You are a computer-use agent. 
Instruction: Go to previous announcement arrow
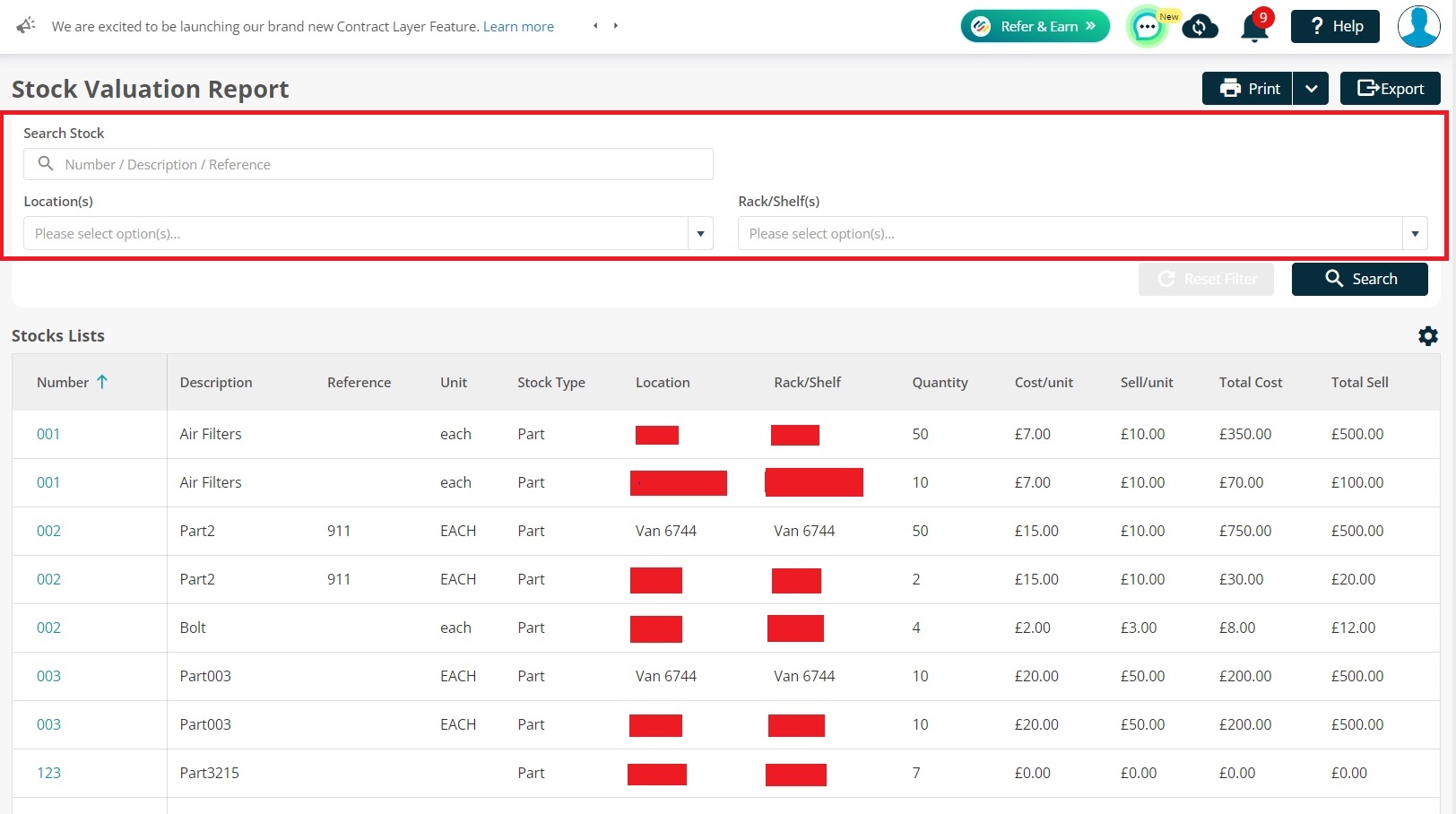[595, 26]
